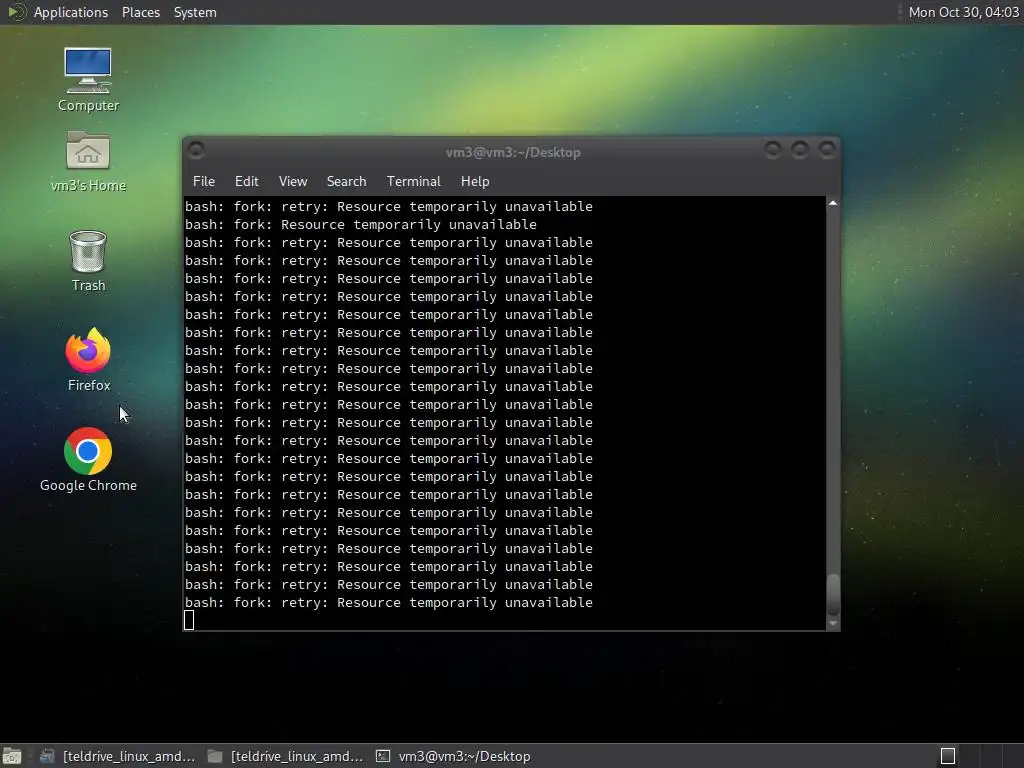
Task: Open the Computer desktop icon
Action: [88, 80]
